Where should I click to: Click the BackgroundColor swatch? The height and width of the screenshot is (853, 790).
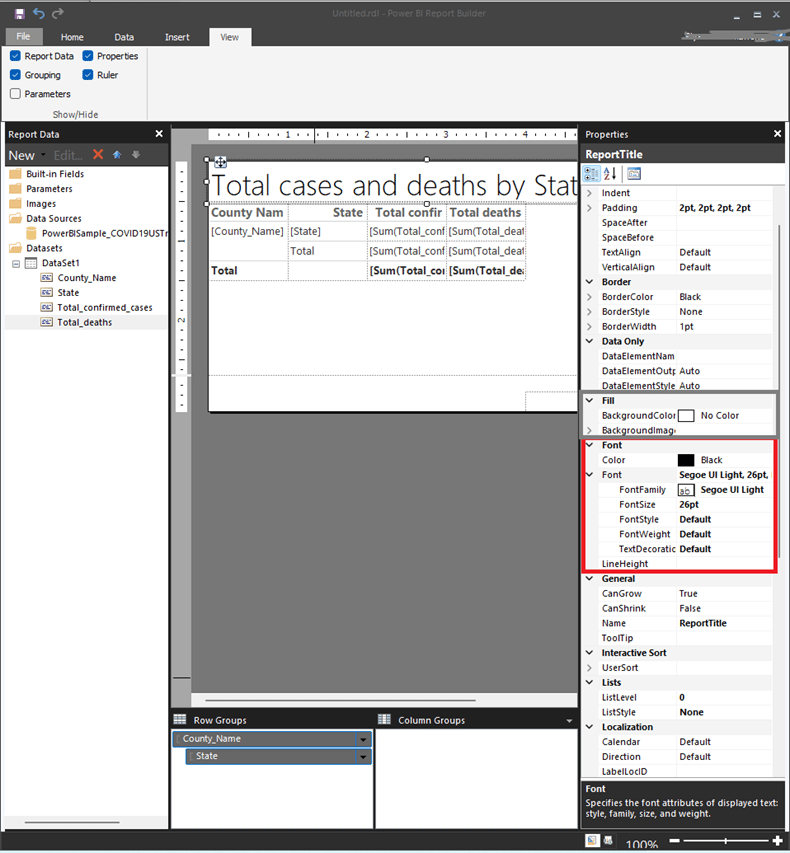(x=686, y=416)
